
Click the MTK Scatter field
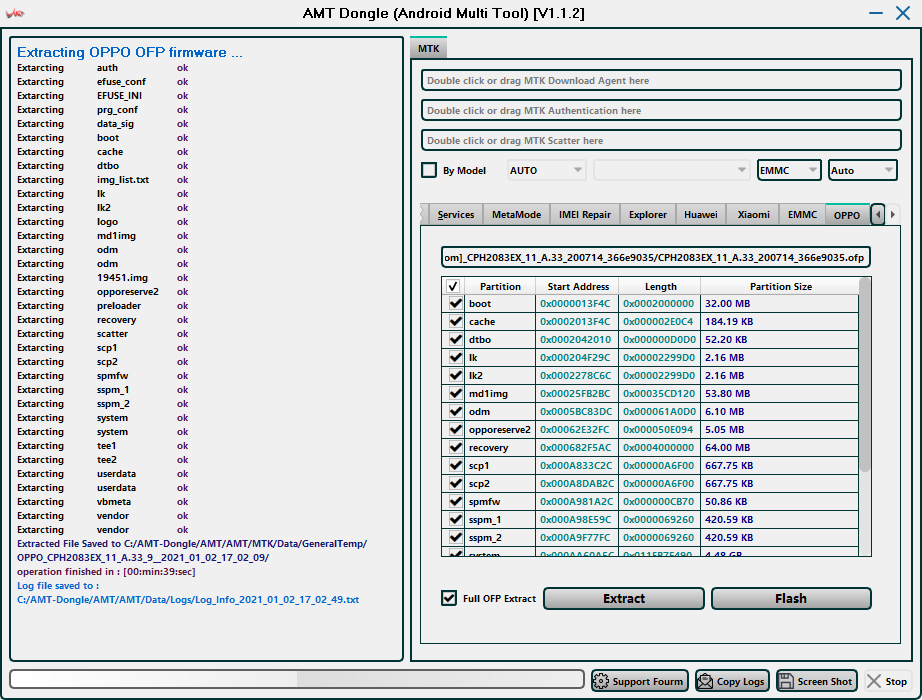pyautogui.click(x=661, y=141)
